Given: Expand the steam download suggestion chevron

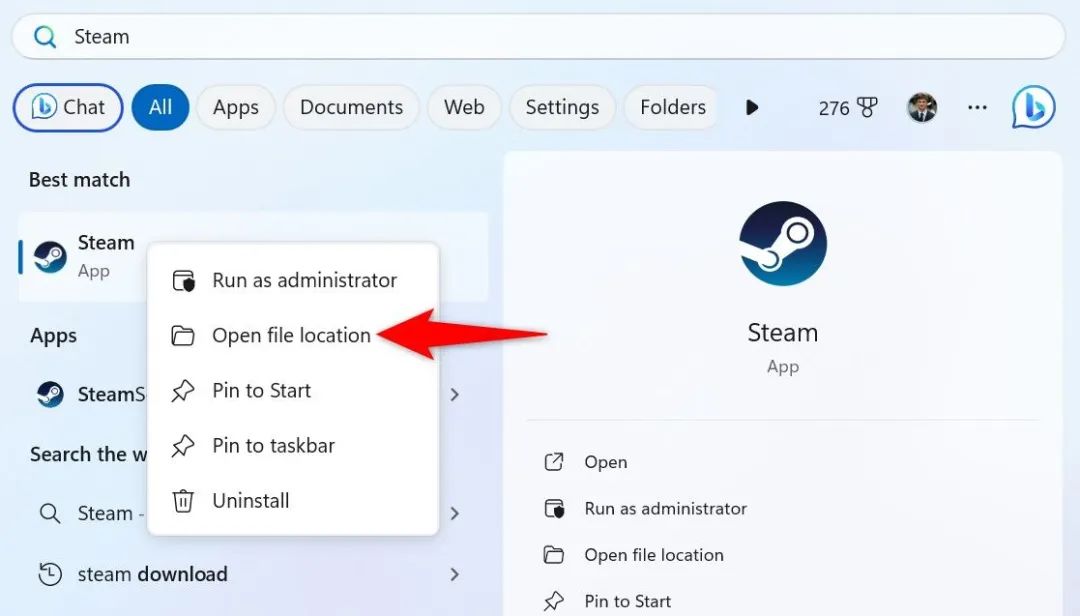Looking at the screenshot, I should [x=455, y=574].
